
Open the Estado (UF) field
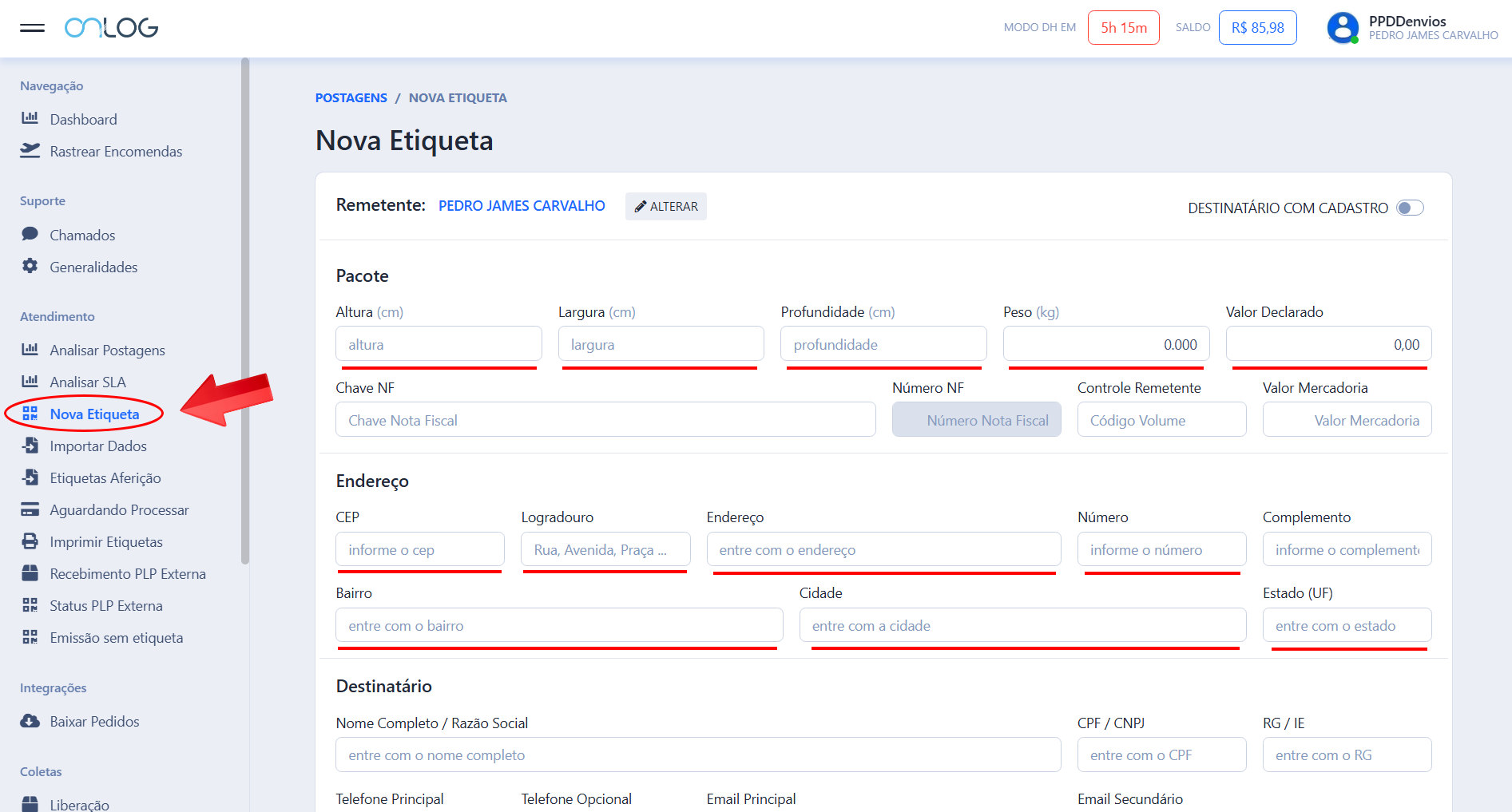click(x=1347, y=626)
